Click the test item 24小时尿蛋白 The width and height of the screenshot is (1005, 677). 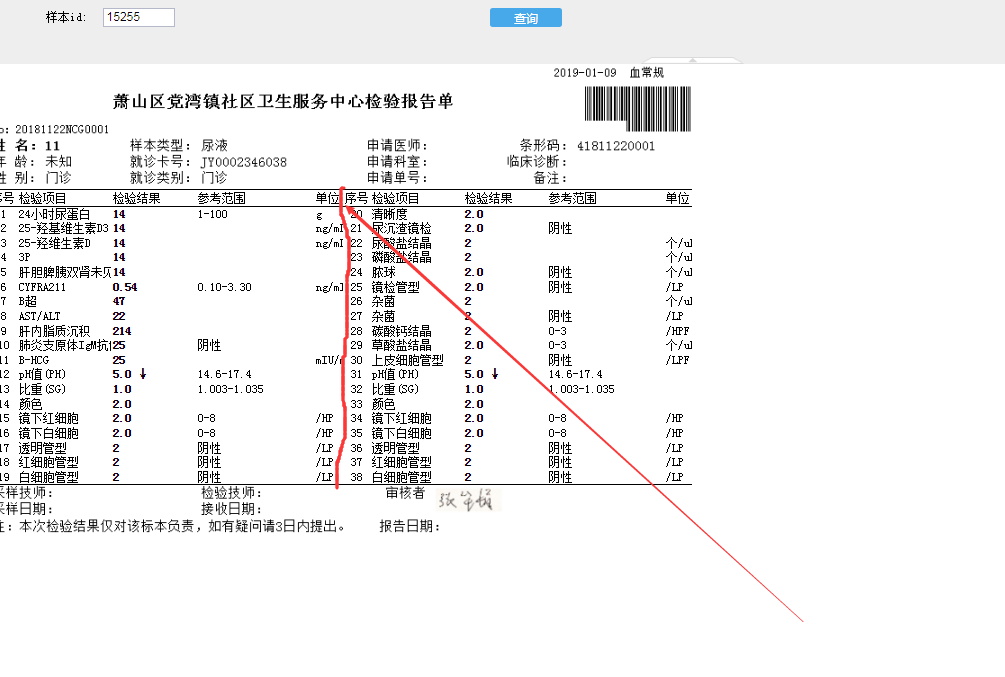[54, 214]
